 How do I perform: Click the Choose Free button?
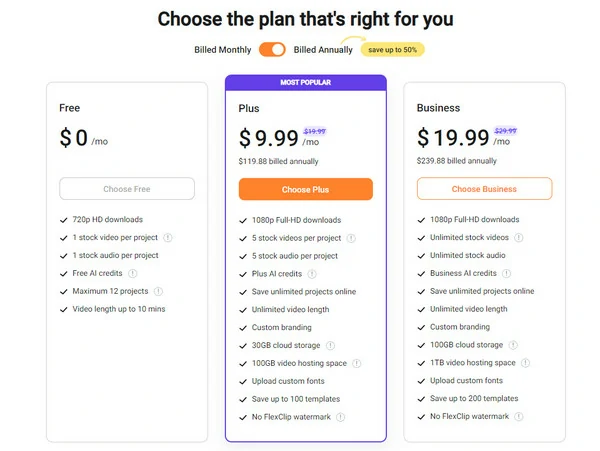point(127,189)
